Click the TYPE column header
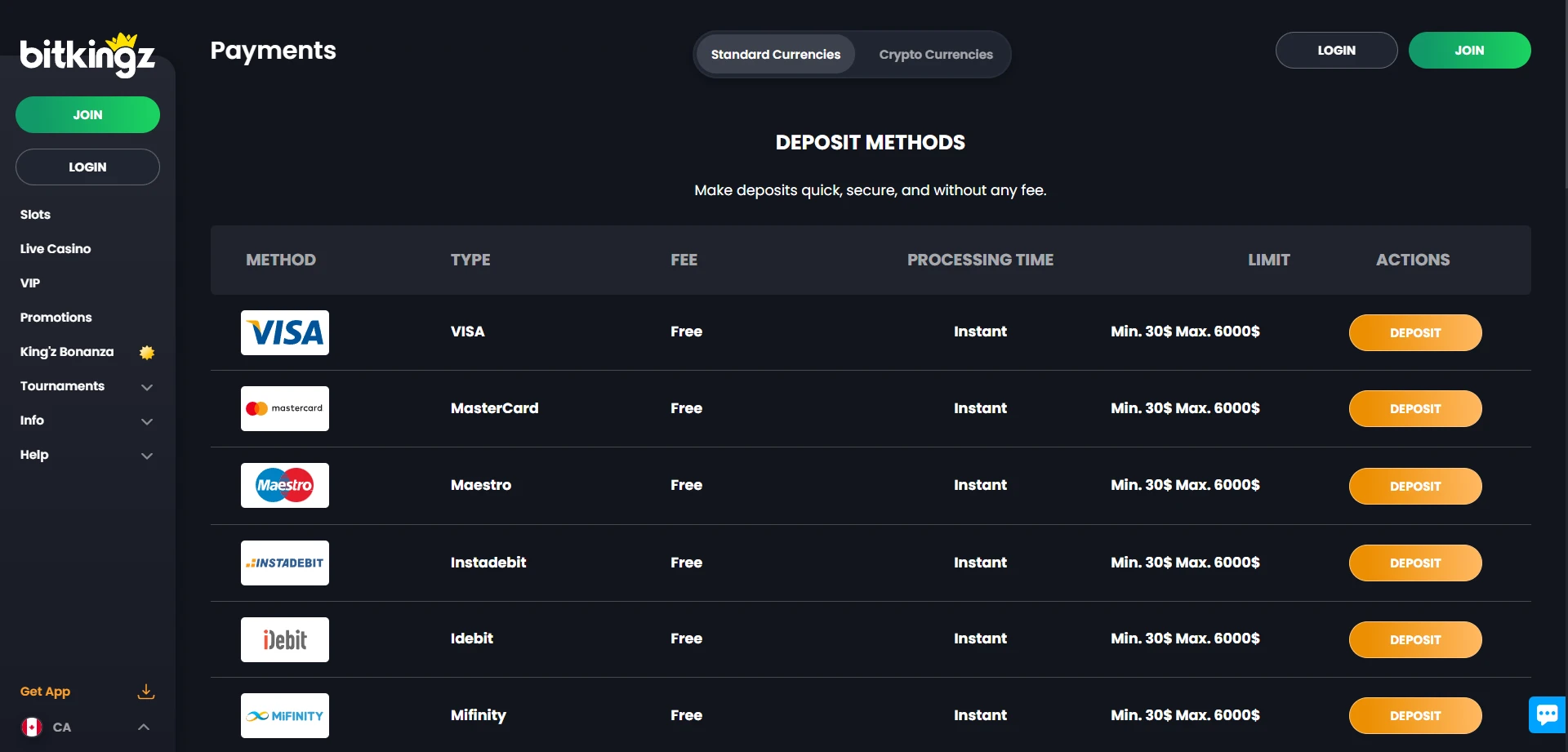1568x752 pixels. pyautogui.click(x=470, y=260)
